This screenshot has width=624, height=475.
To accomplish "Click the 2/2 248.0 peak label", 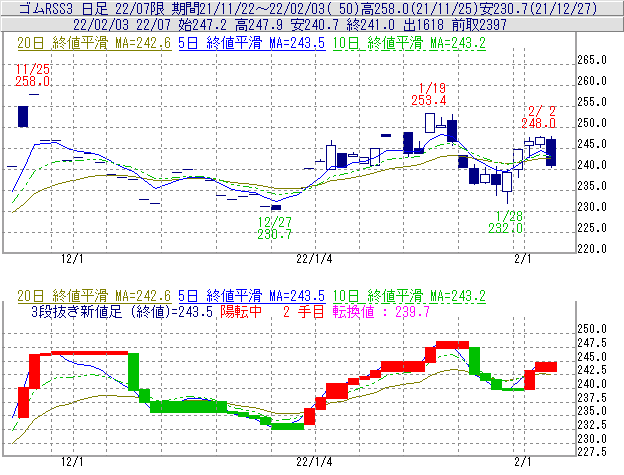I will (538, 117).
